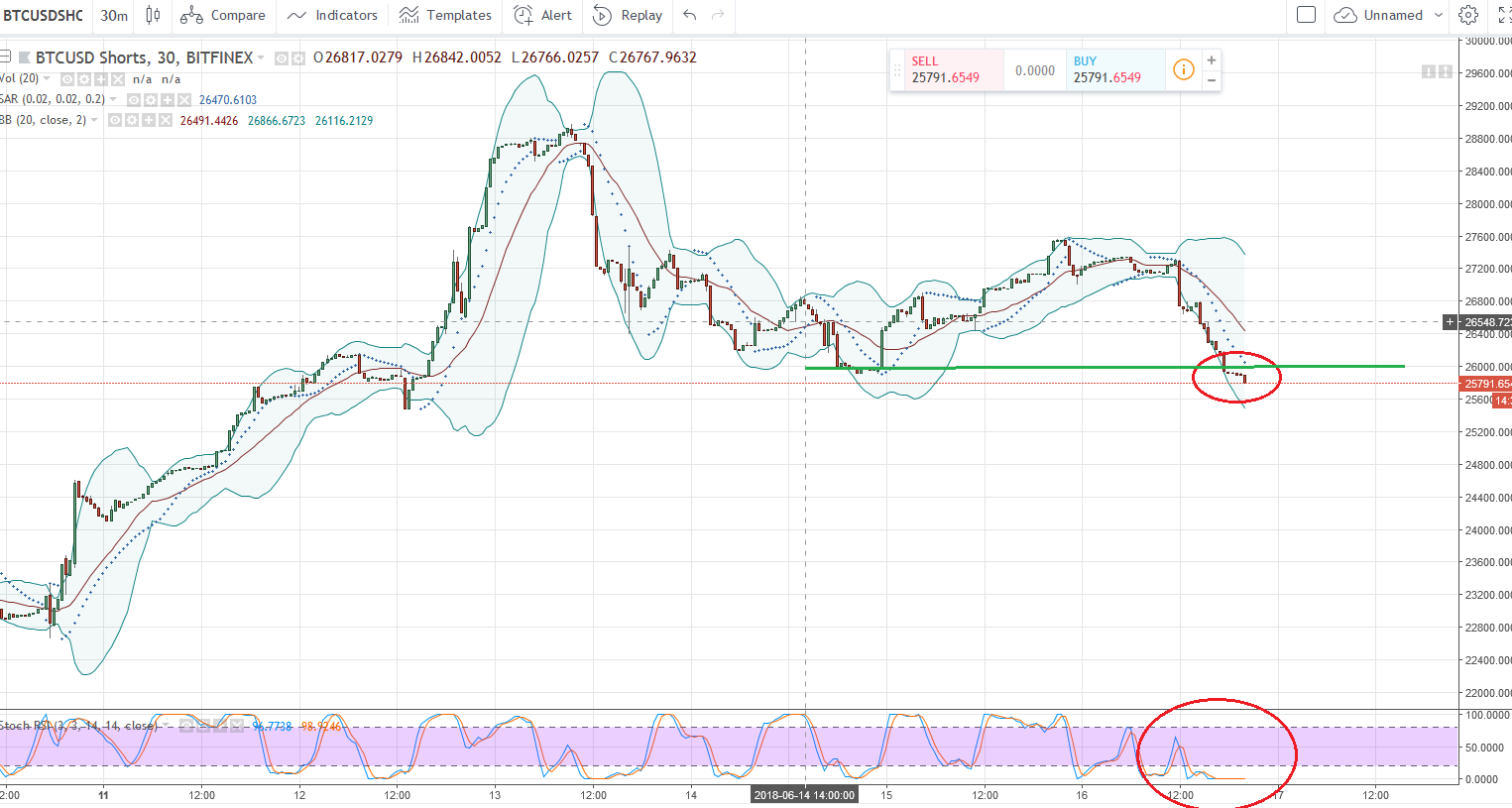Image resolution: width=1512 pixels, height=808 pixels.
Task: Hide the Vol (20) indicator
Action: pos(67,79)
